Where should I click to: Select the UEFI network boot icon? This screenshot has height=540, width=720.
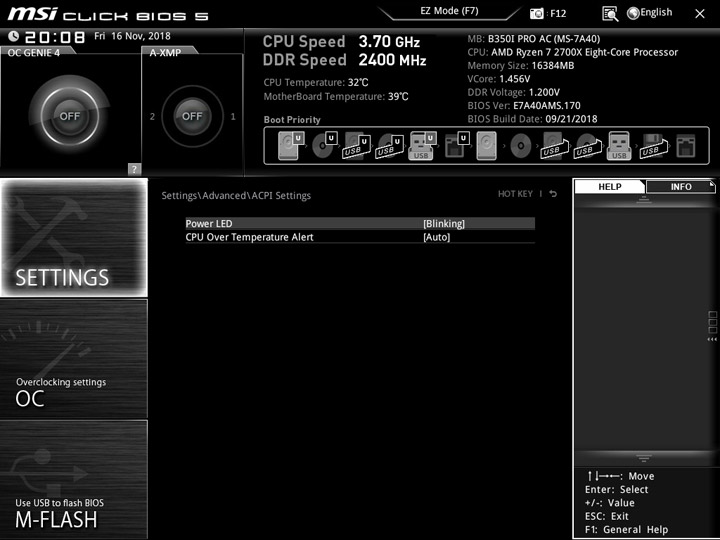click(x=457, y=145)
